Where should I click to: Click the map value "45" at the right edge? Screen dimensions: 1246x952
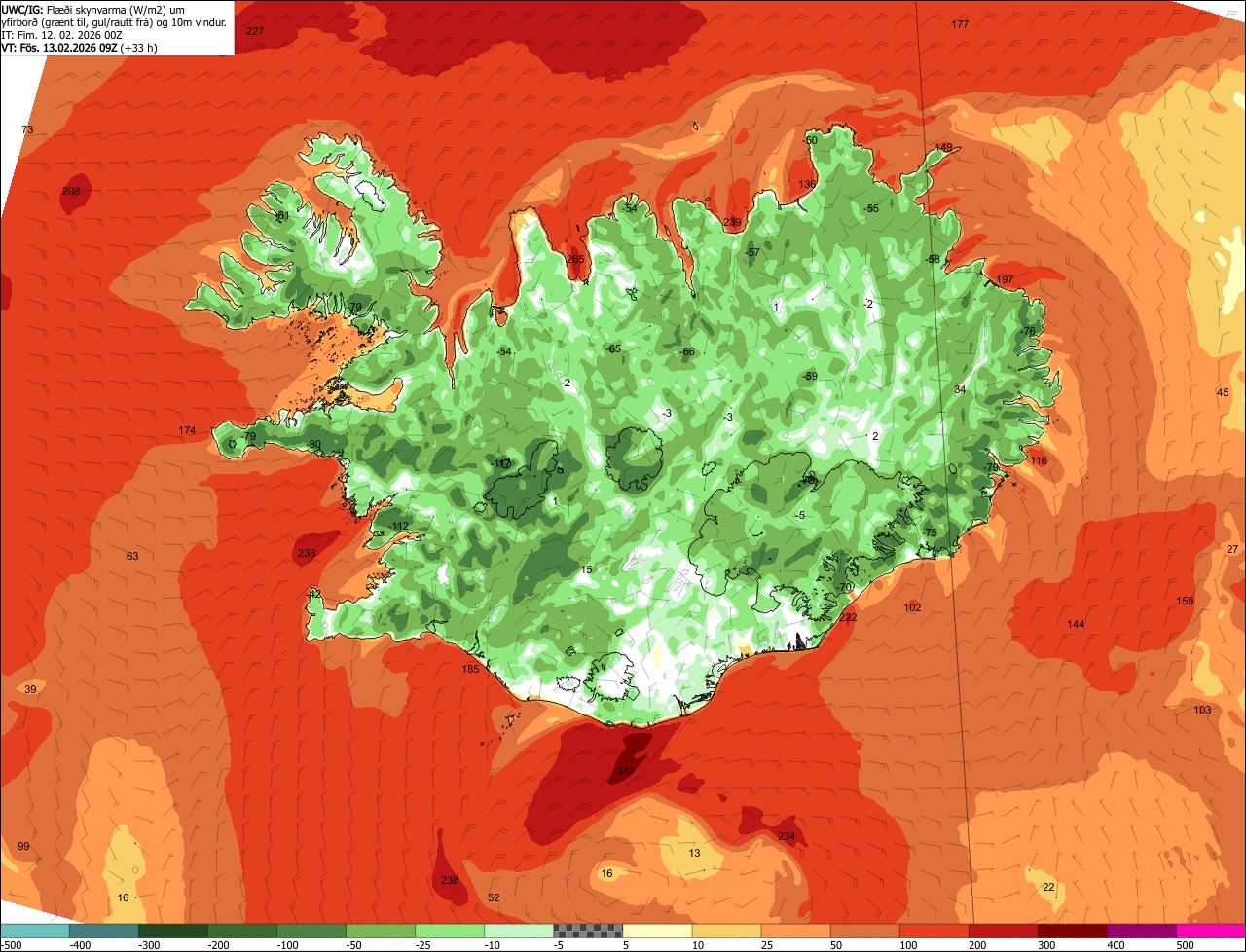(1223, 392)
